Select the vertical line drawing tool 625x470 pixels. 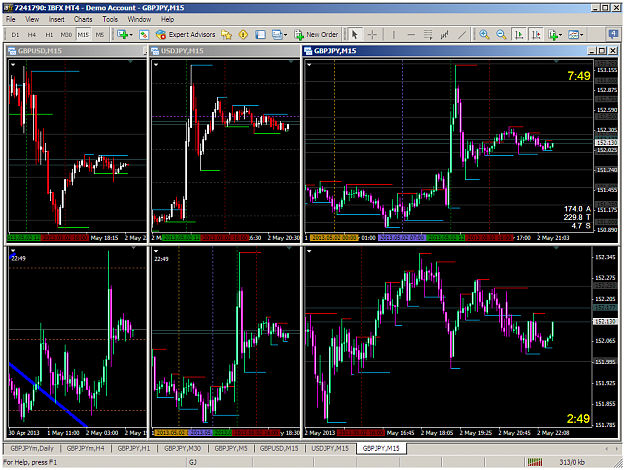(x=393, y=35)
